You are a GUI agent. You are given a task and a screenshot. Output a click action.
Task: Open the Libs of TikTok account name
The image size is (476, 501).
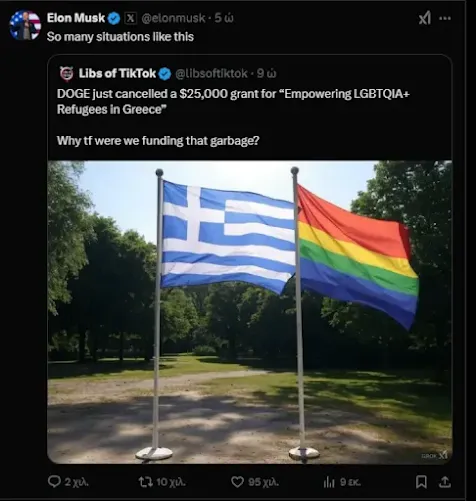coord(117,73)
